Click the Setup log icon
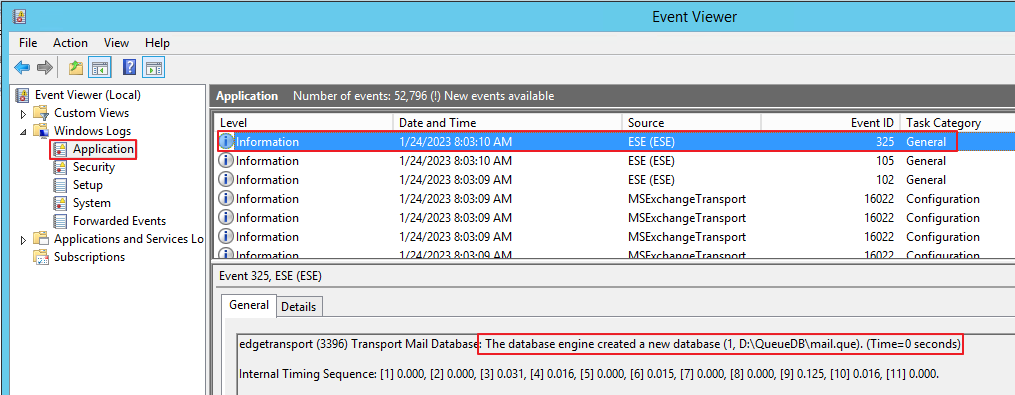Image resolution: width=1015 pixels, height=395 pixels. coord(60,185)
